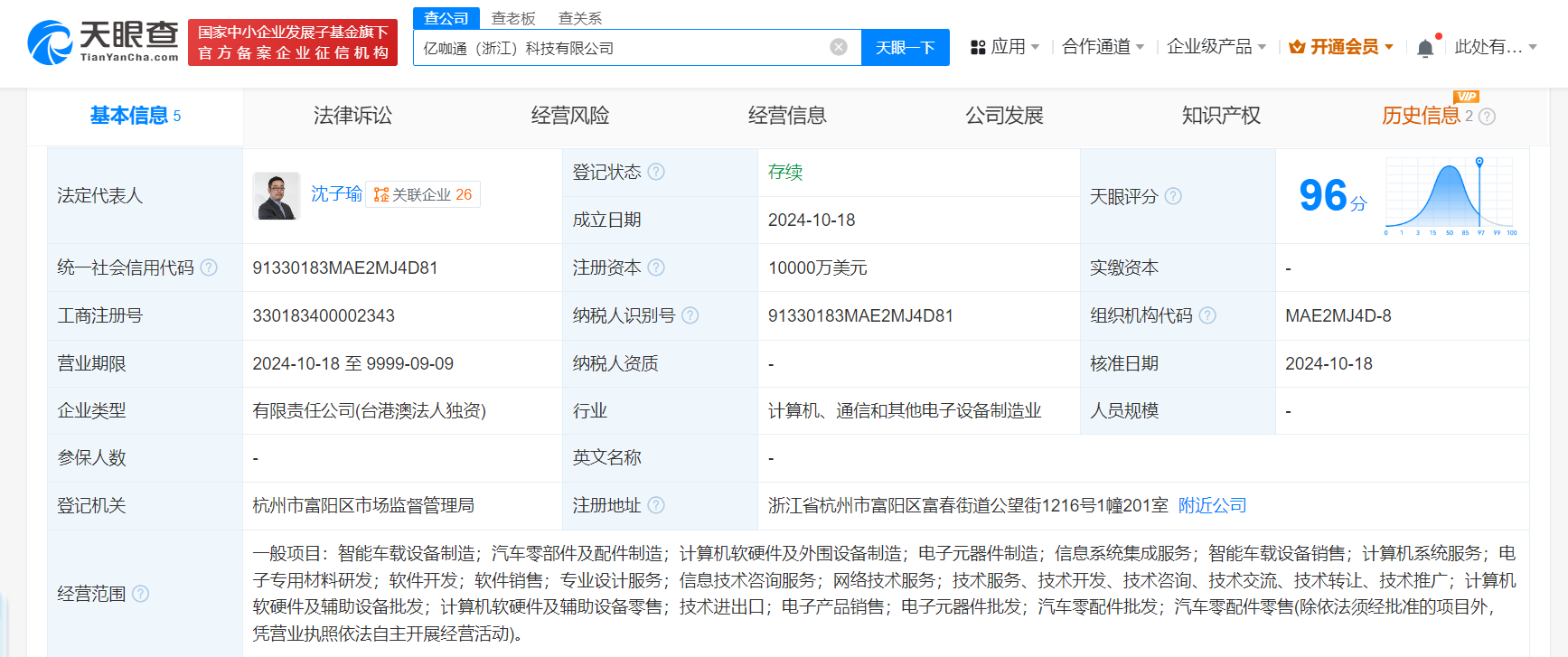Click help icon beside 统一社会信用代码

(x=209, y=267)
